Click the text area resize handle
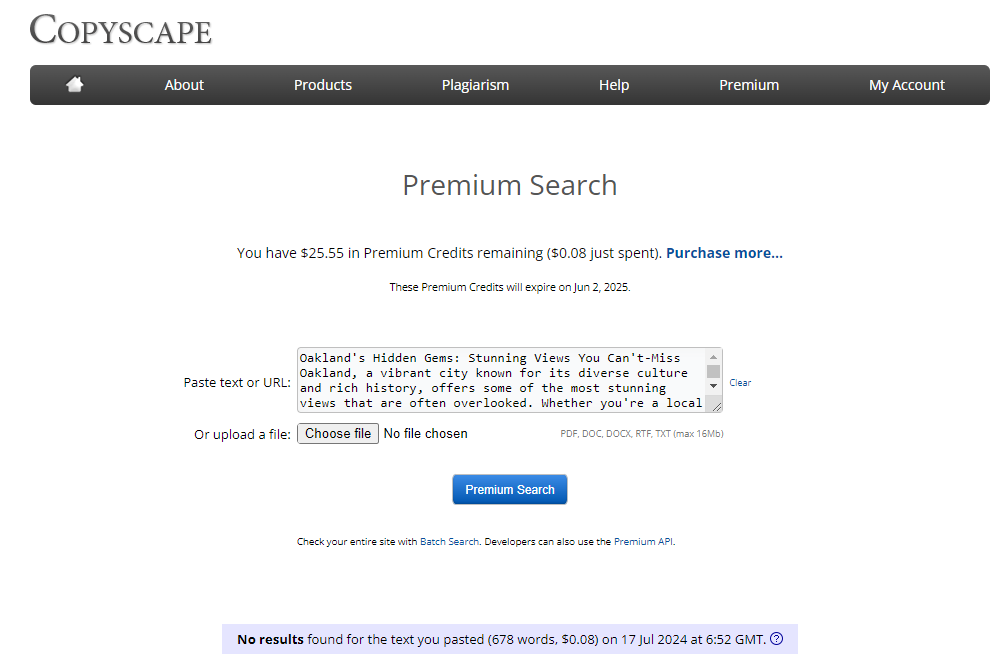This screenshot has height=670, width=1006. click(x=717, y=406)
